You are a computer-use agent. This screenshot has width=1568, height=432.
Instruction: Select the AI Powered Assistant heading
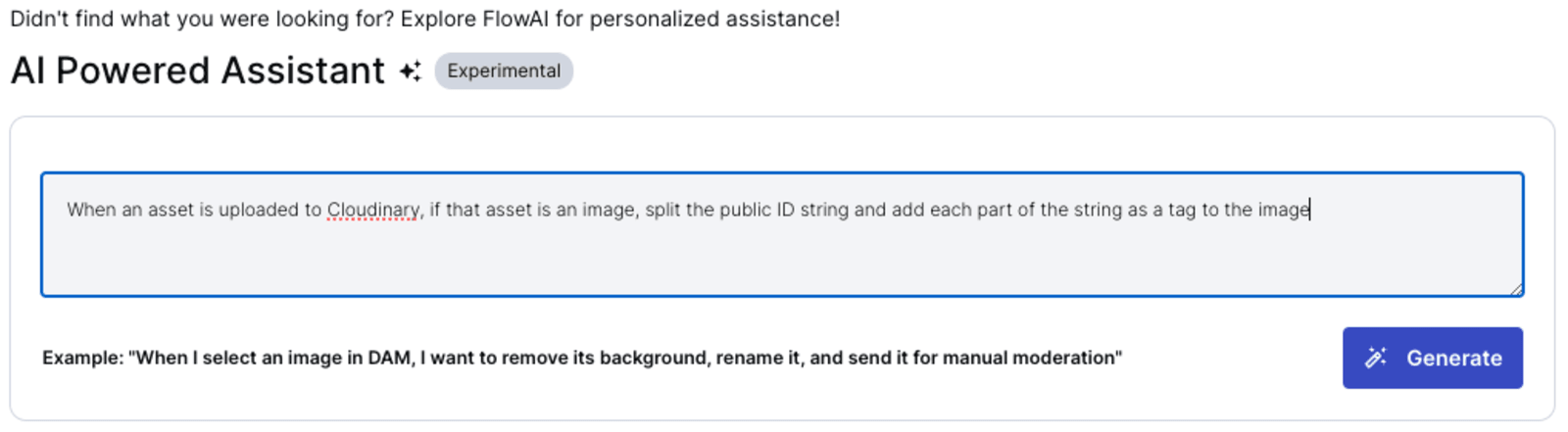click(x=197, y=71)
